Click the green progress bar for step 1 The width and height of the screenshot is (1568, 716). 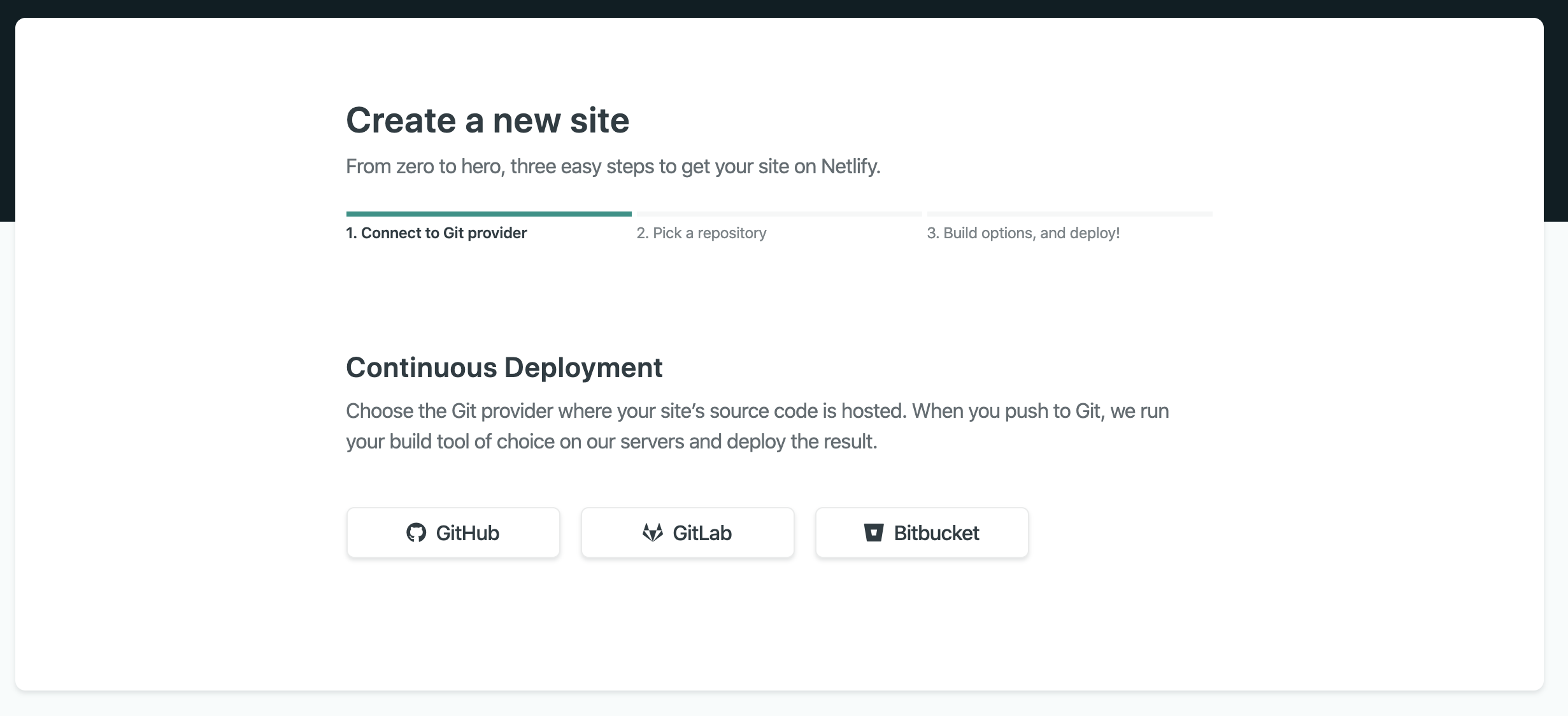point(489,214)
